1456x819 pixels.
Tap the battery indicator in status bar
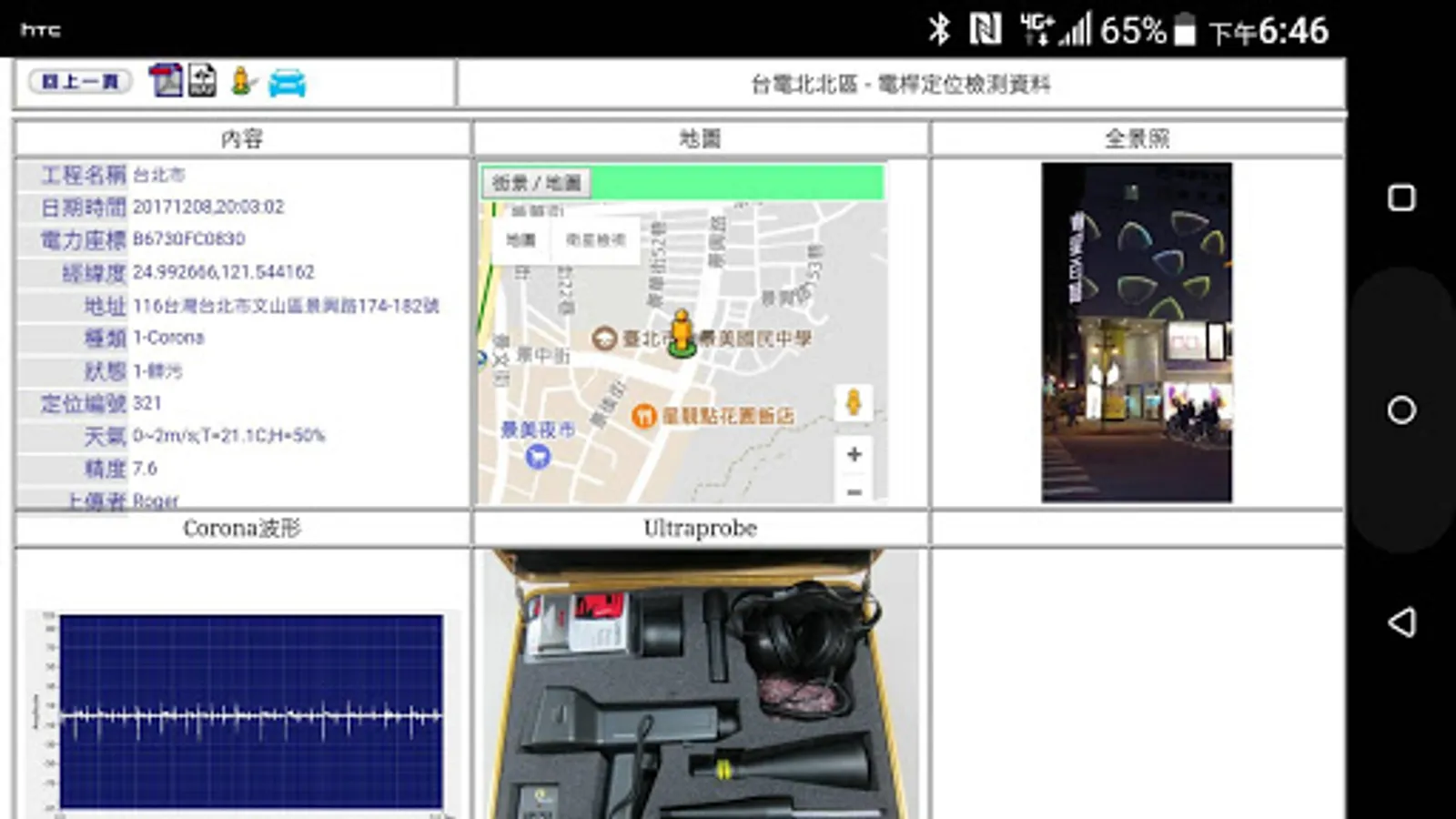point(1184,30)
